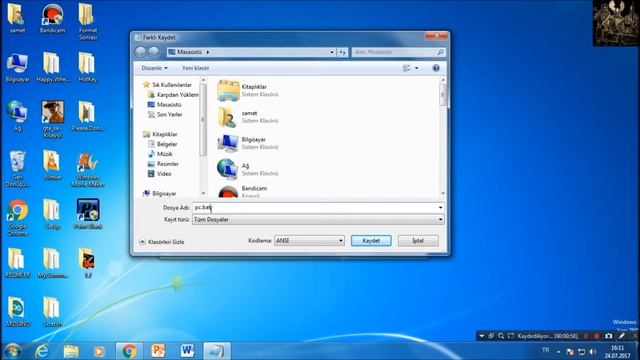Select the Format Sonrası desktop folder
Screen dimensions: 640x360
[x=87, y=22]
